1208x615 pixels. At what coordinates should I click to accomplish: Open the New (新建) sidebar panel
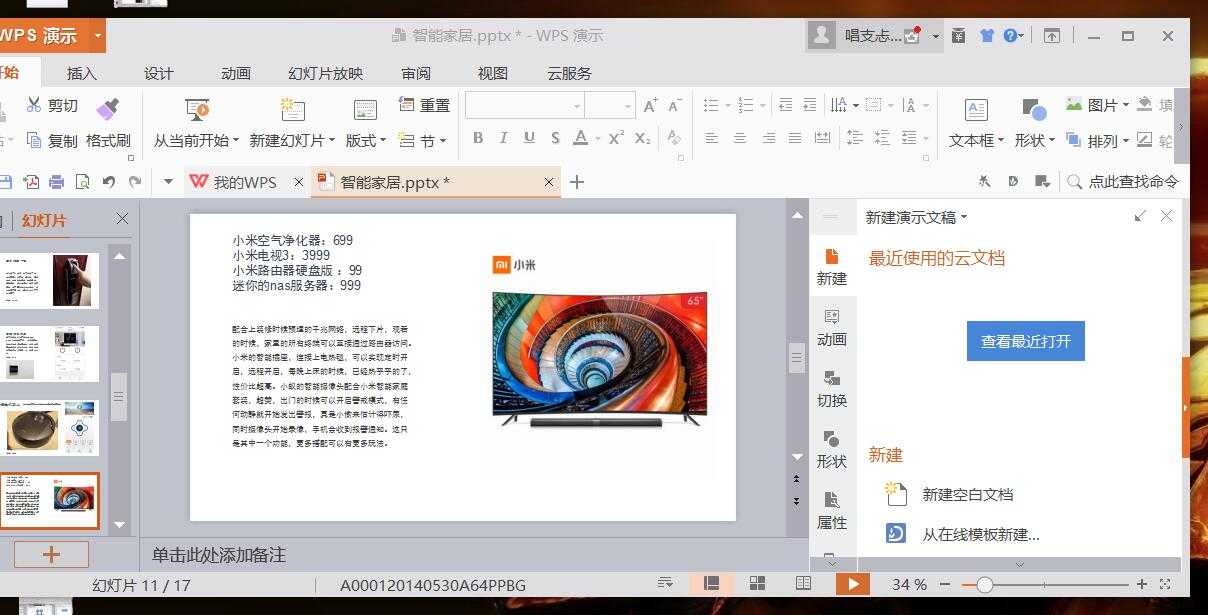831,267
